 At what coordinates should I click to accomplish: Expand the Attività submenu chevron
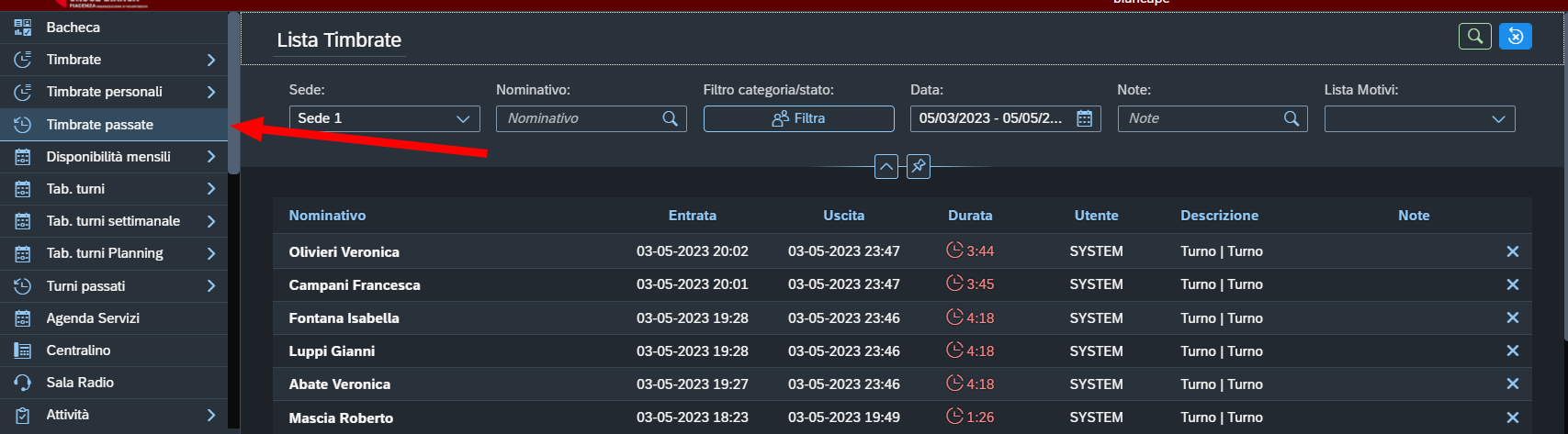(x=211, y=415)
